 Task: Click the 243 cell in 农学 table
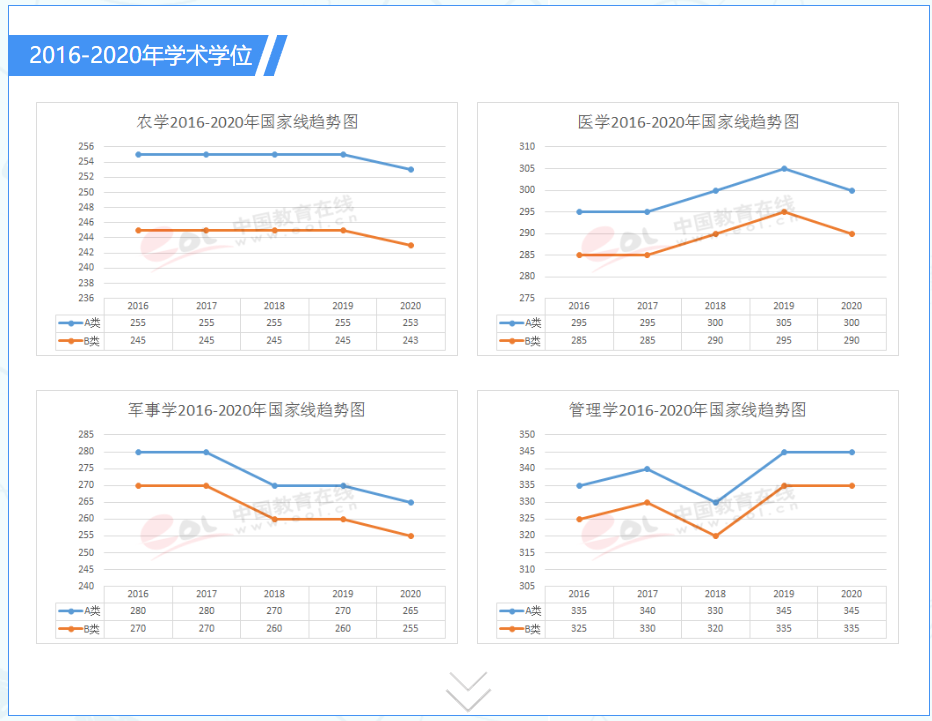click(x=411, y=341)
